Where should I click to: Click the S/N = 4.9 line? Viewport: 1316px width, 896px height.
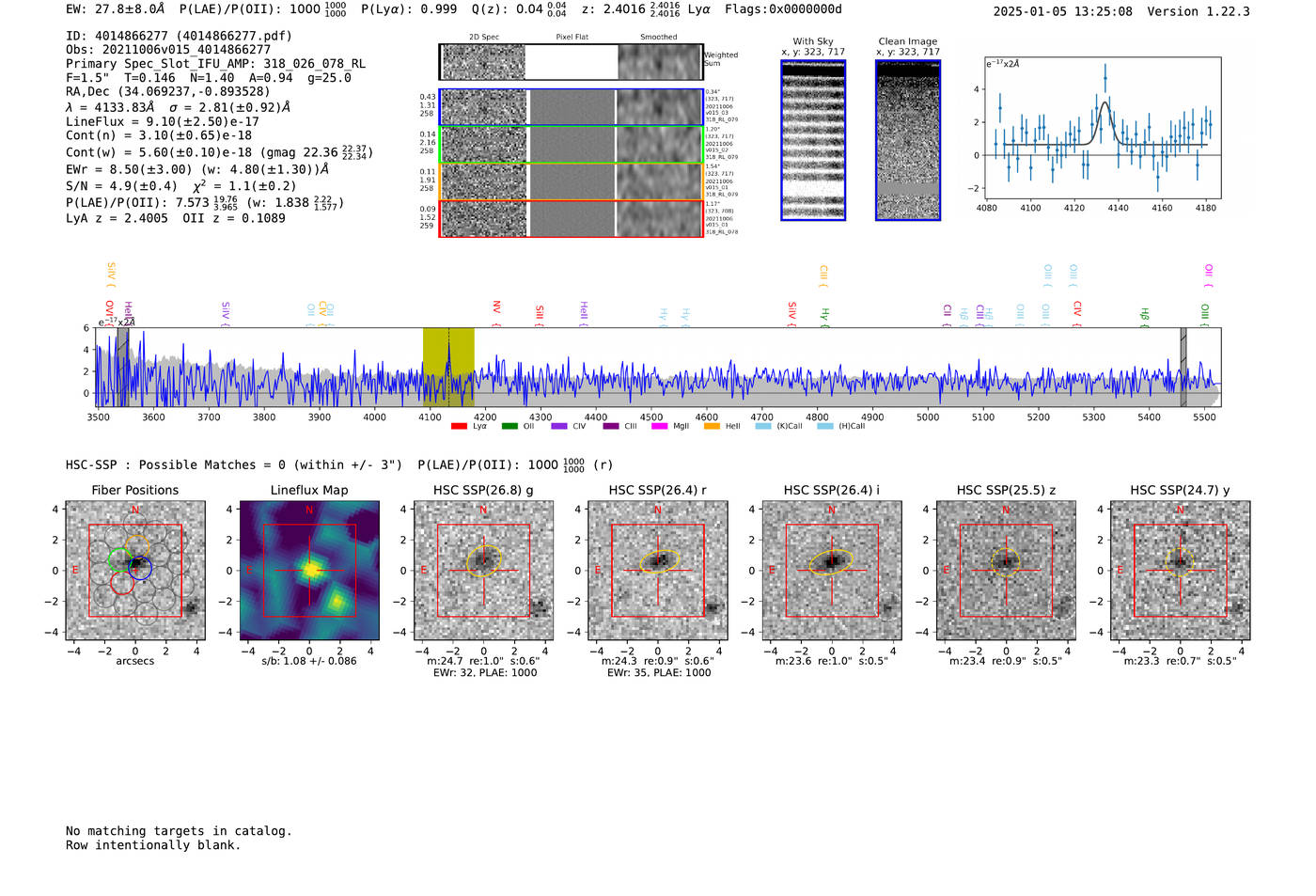181,185
